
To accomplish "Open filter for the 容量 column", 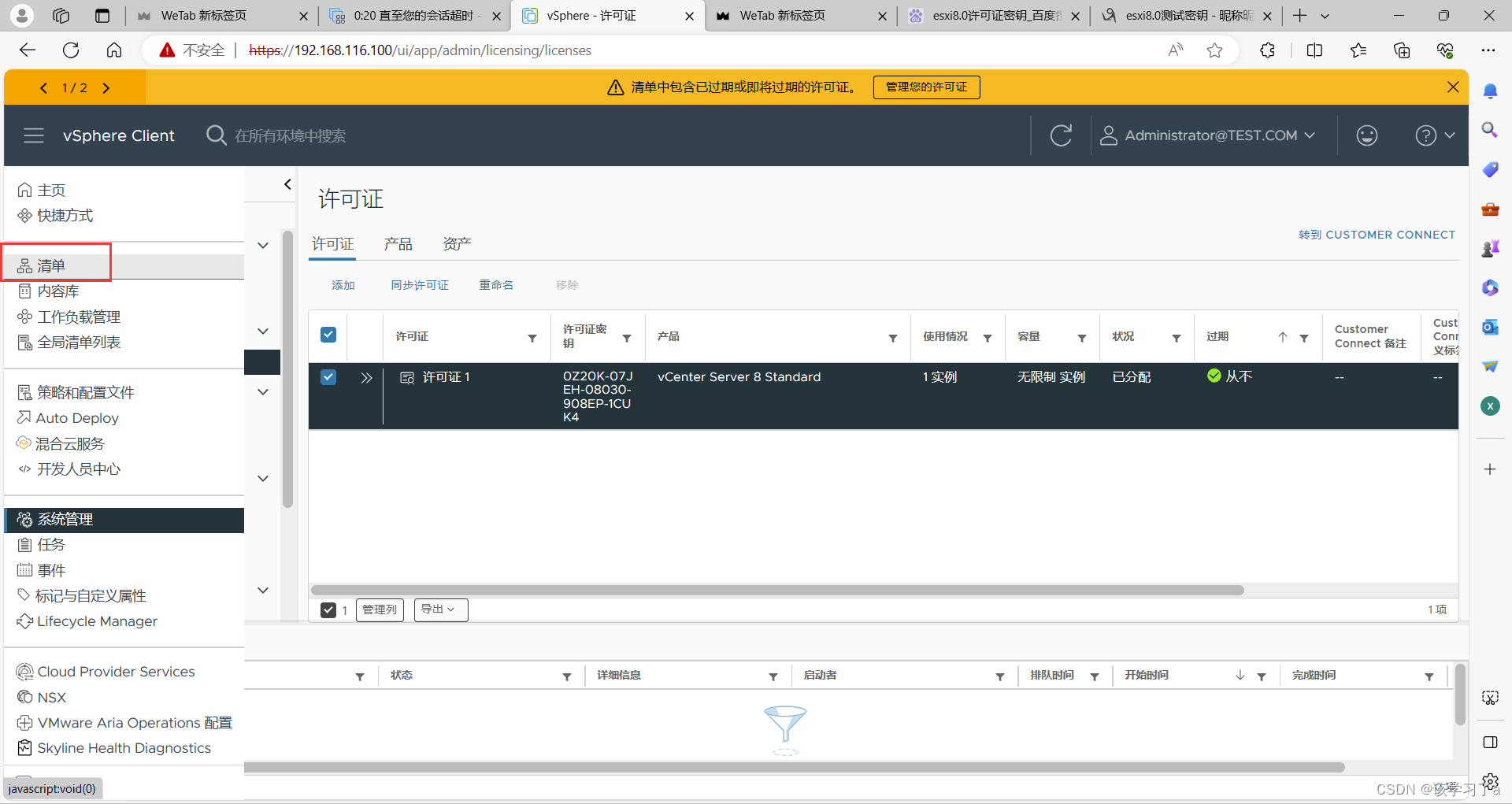I will point(1082,338).
